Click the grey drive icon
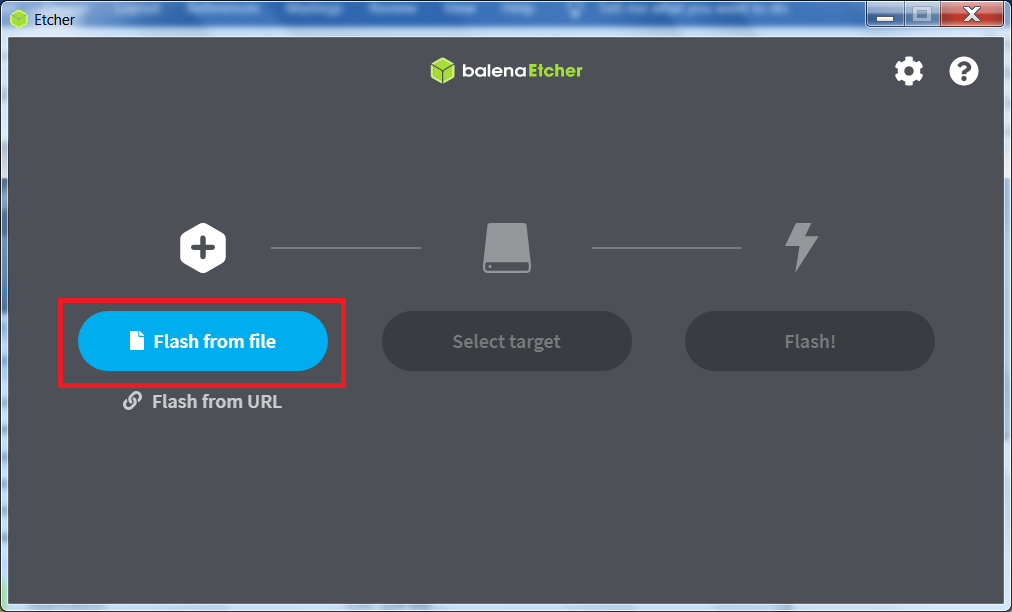 (x=507, y=248)
